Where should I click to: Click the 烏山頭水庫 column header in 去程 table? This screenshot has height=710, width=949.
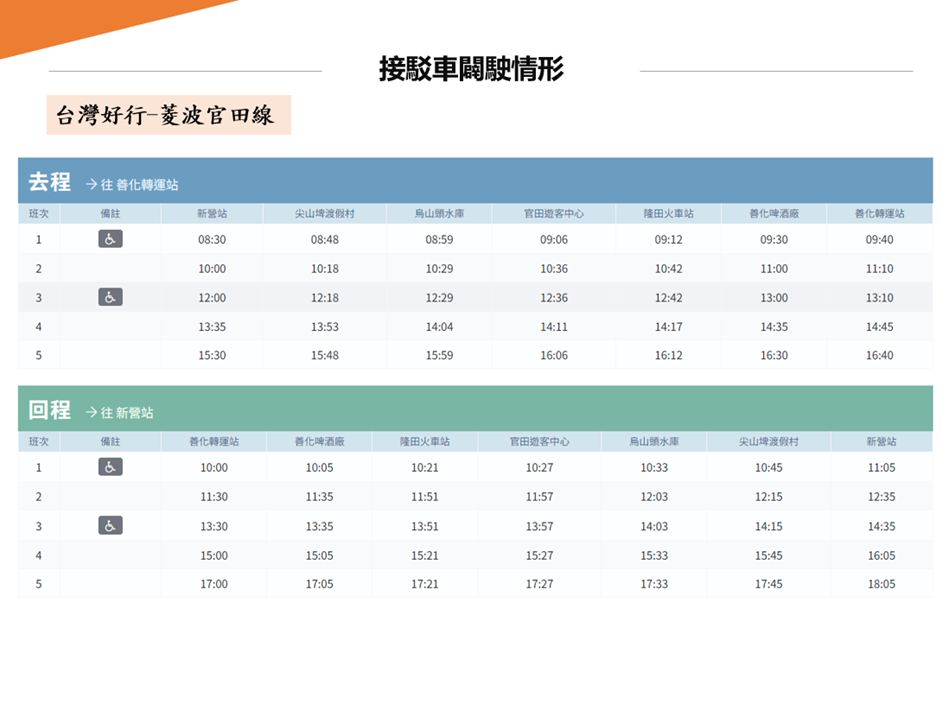(x=439, y=214)
